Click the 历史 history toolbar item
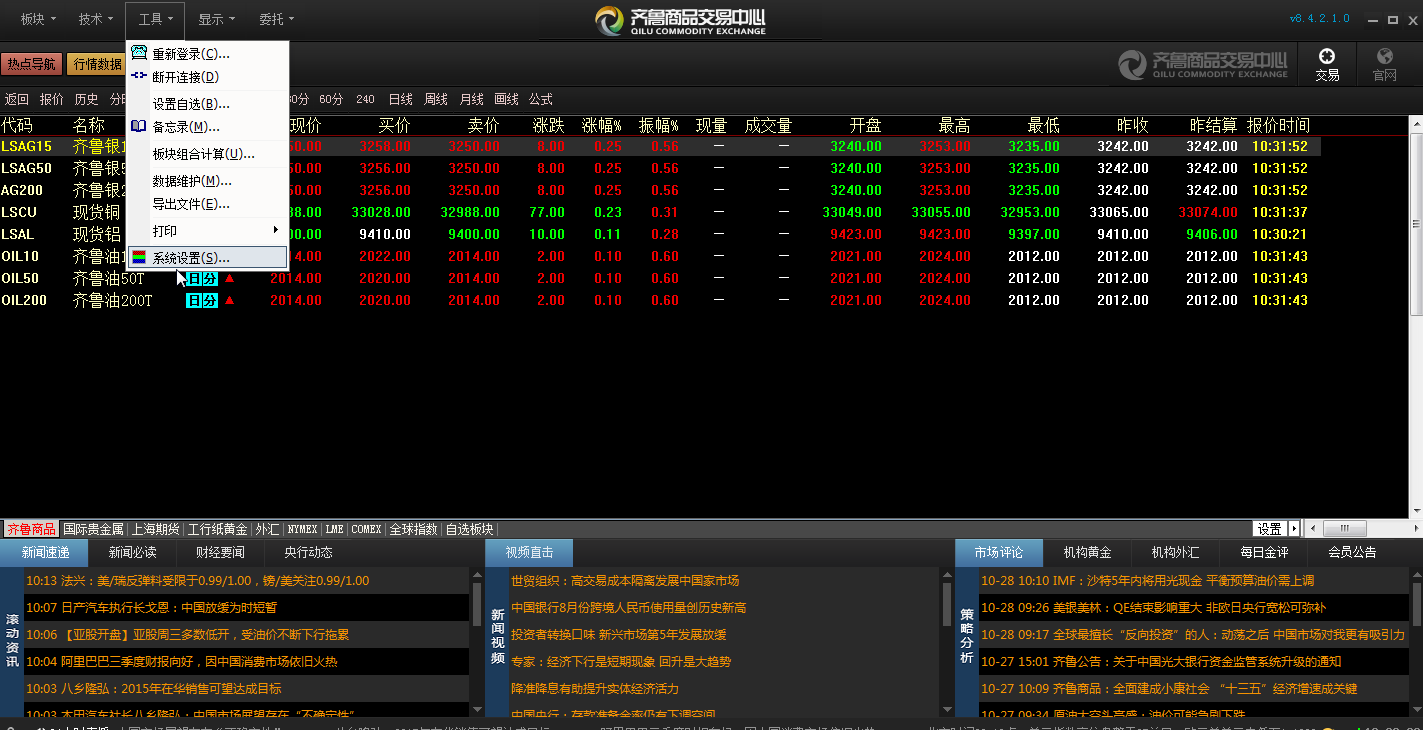1423x730 pixels. pyautogui.click(x=87, y=99)
